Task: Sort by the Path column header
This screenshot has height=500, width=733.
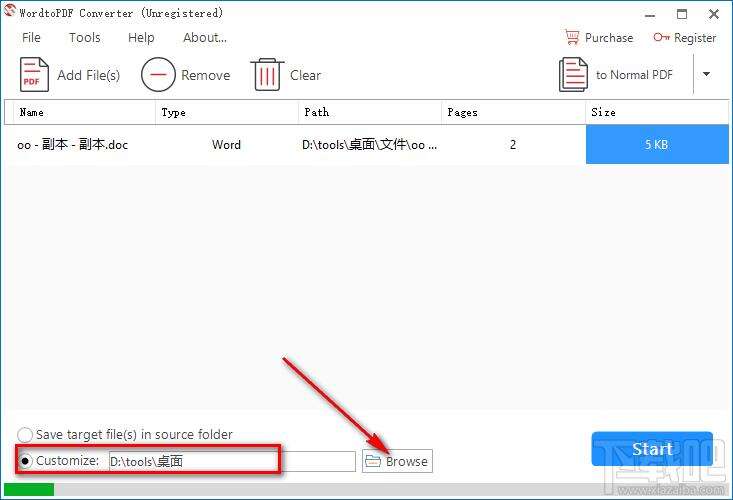Action: (x=369, y=112)
